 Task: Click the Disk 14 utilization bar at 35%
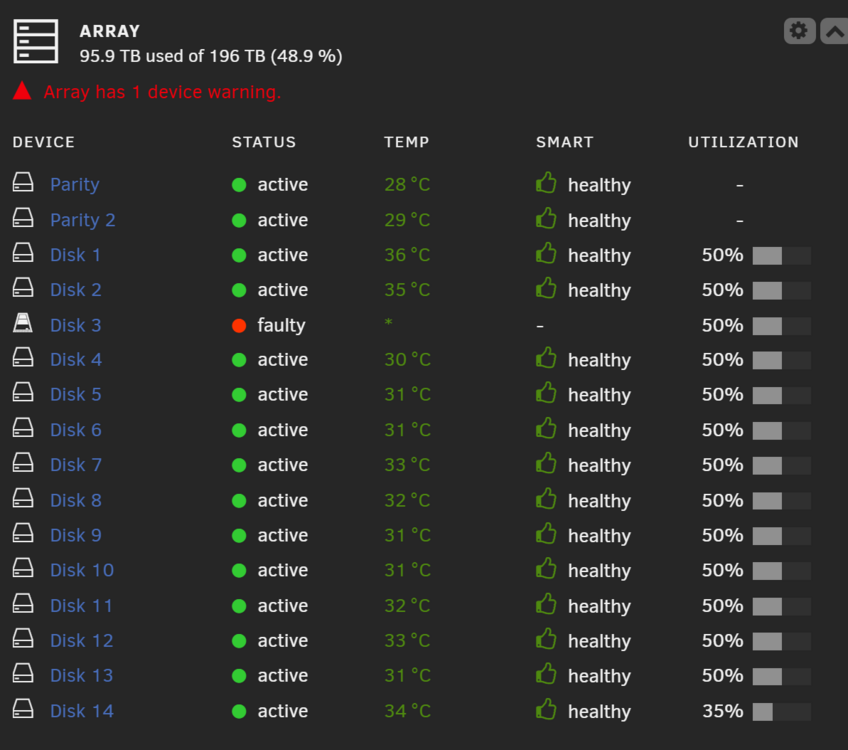(781, 712)
